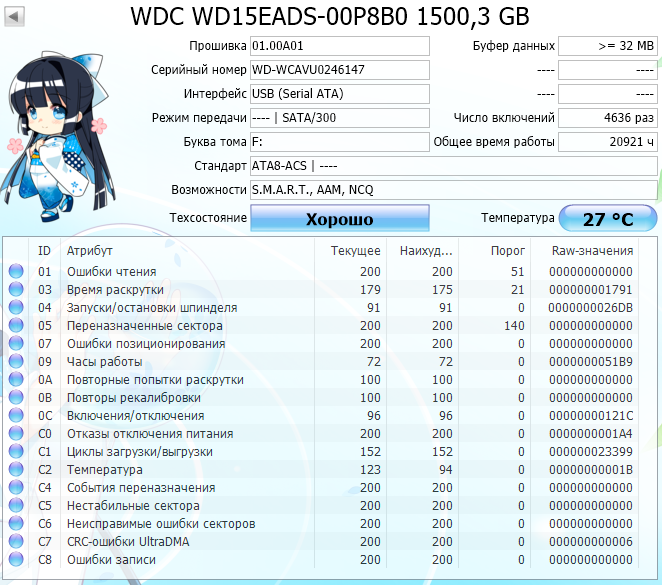Click threshold value 51 for Ошибки чтения
662x585 pixels.
518,271
